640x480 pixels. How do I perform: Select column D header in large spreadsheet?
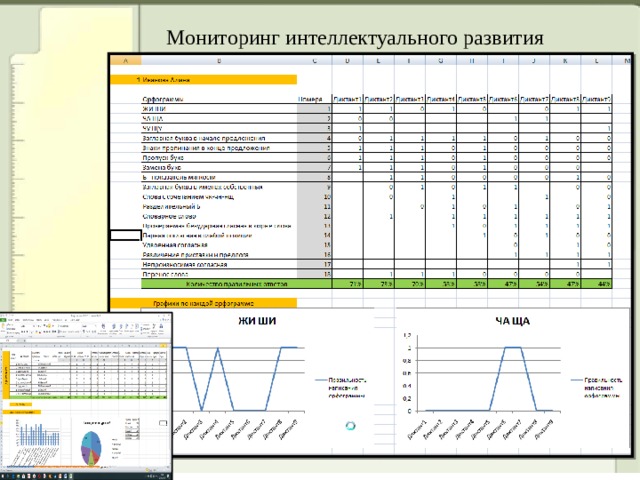tap(347, 61)
